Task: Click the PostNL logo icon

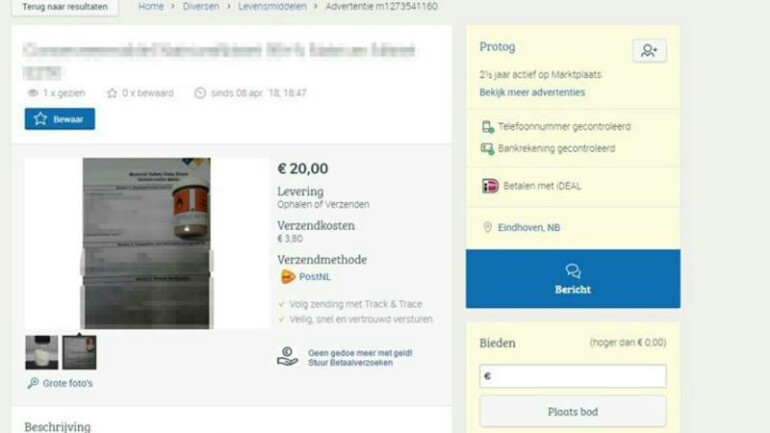Action: click(288, 277)
